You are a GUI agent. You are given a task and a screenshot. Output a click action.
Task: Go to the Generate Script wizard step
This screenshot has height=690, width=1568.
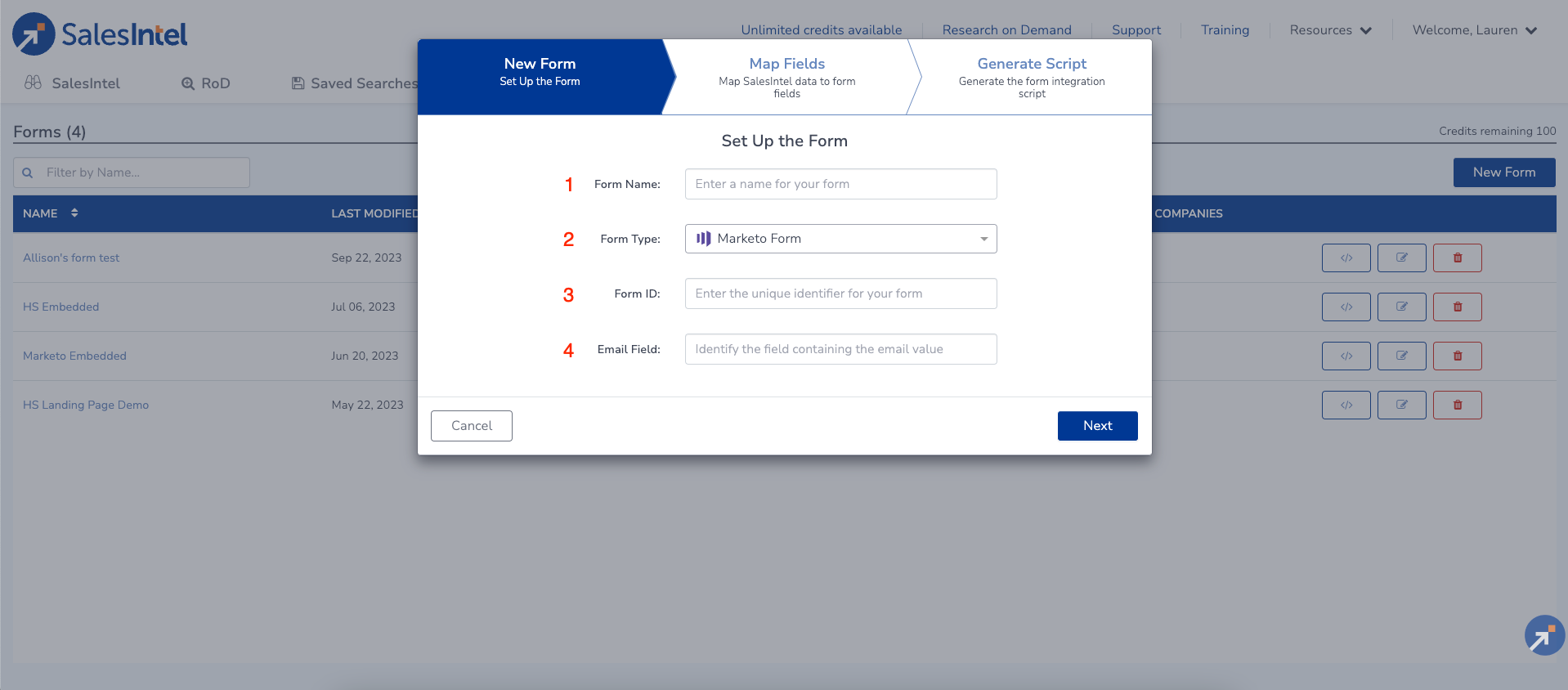(1032, 77)
